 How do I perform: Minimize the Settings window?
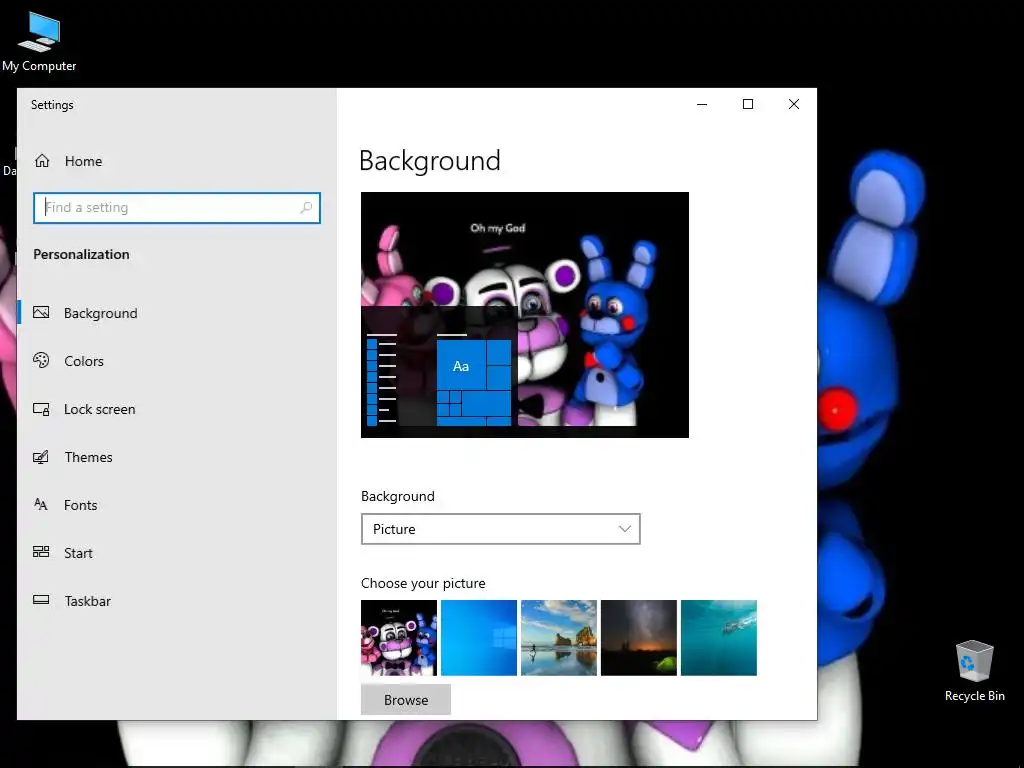(702, 104)
